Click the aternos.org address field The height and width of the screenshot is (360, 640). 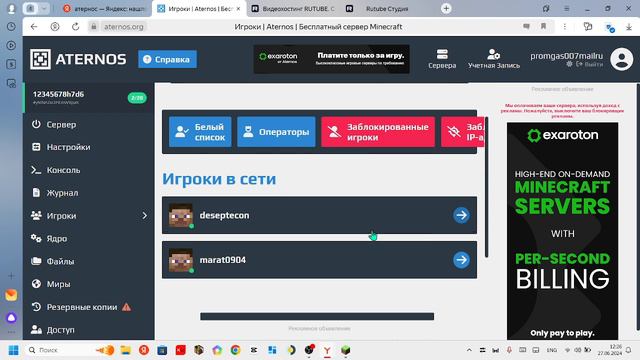[x=124, y=27]
